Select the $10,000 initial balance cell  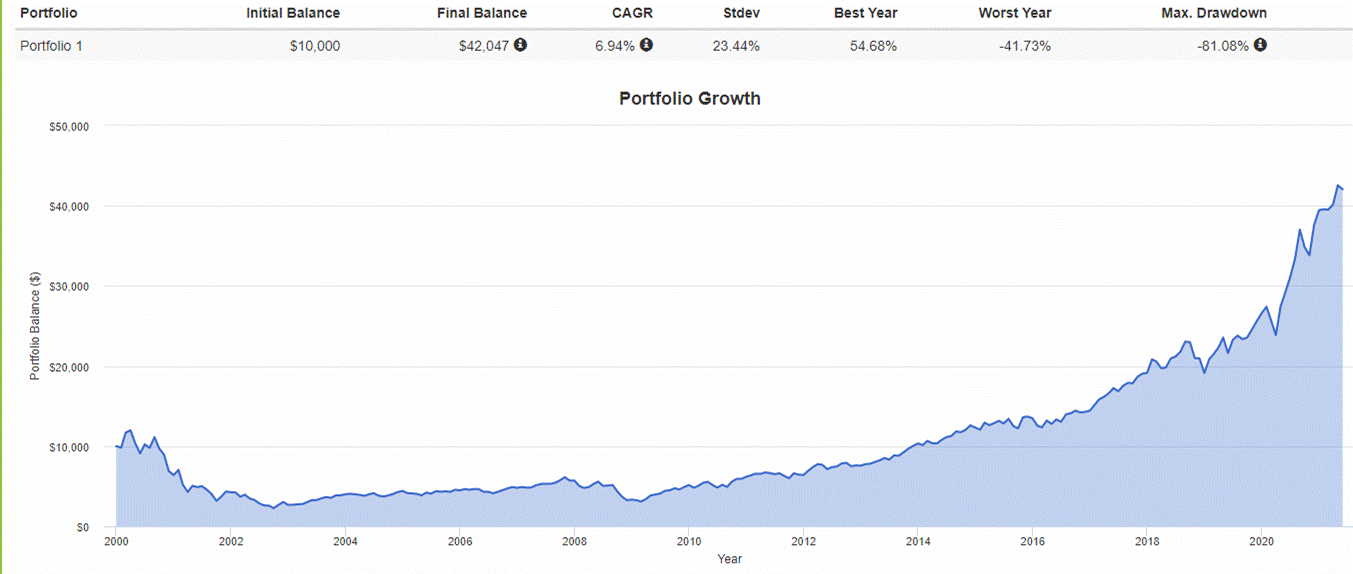(x=314, y=46)
